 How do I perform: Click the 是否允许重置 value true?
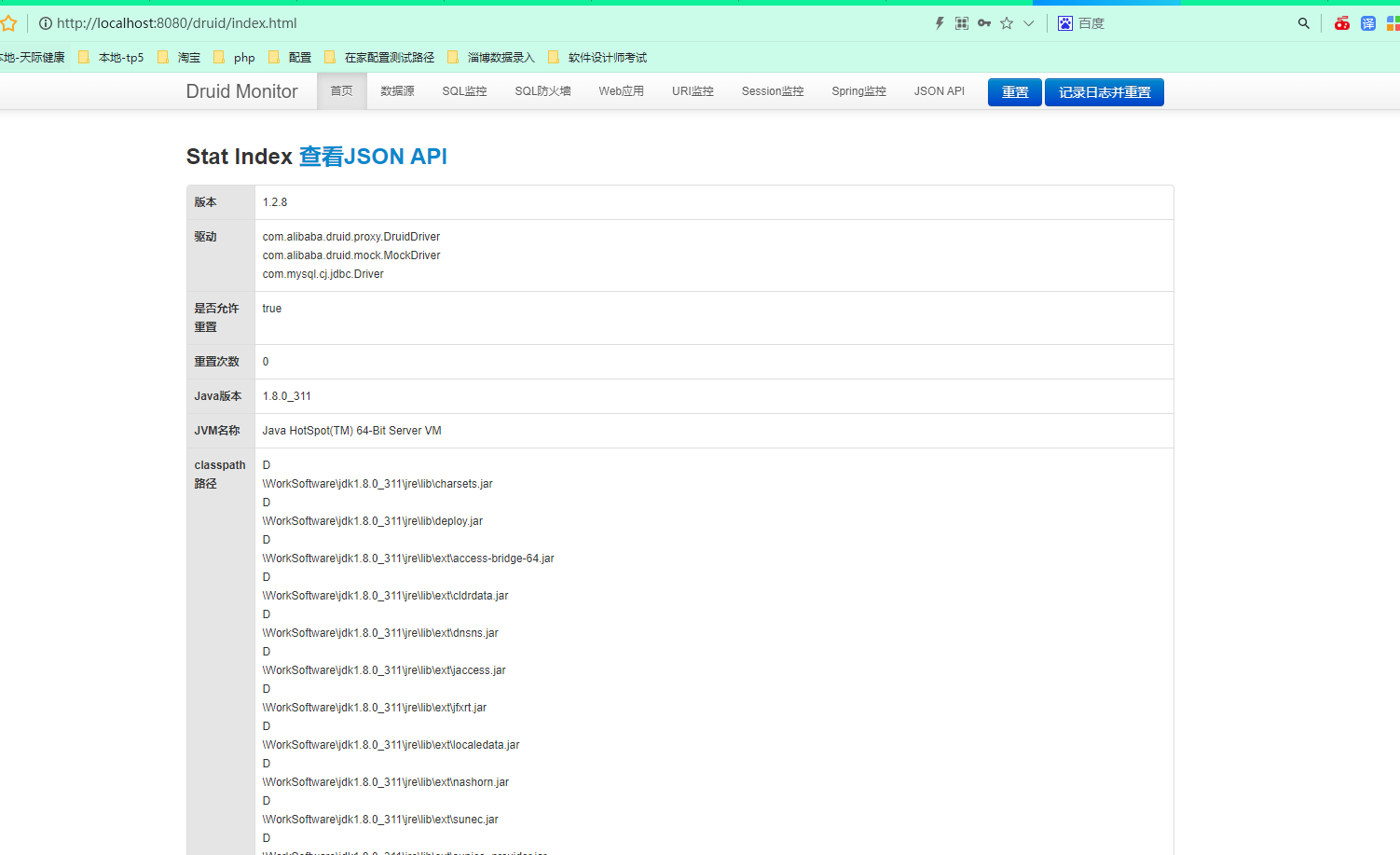[x=272, y=309]
